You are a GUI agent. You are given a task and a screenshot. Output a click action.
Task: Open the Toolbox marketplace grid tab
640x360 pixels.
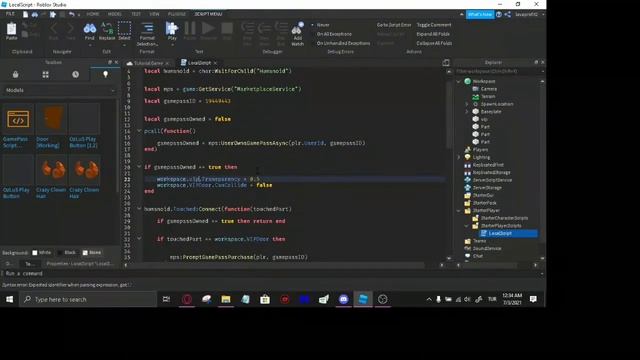45,74
